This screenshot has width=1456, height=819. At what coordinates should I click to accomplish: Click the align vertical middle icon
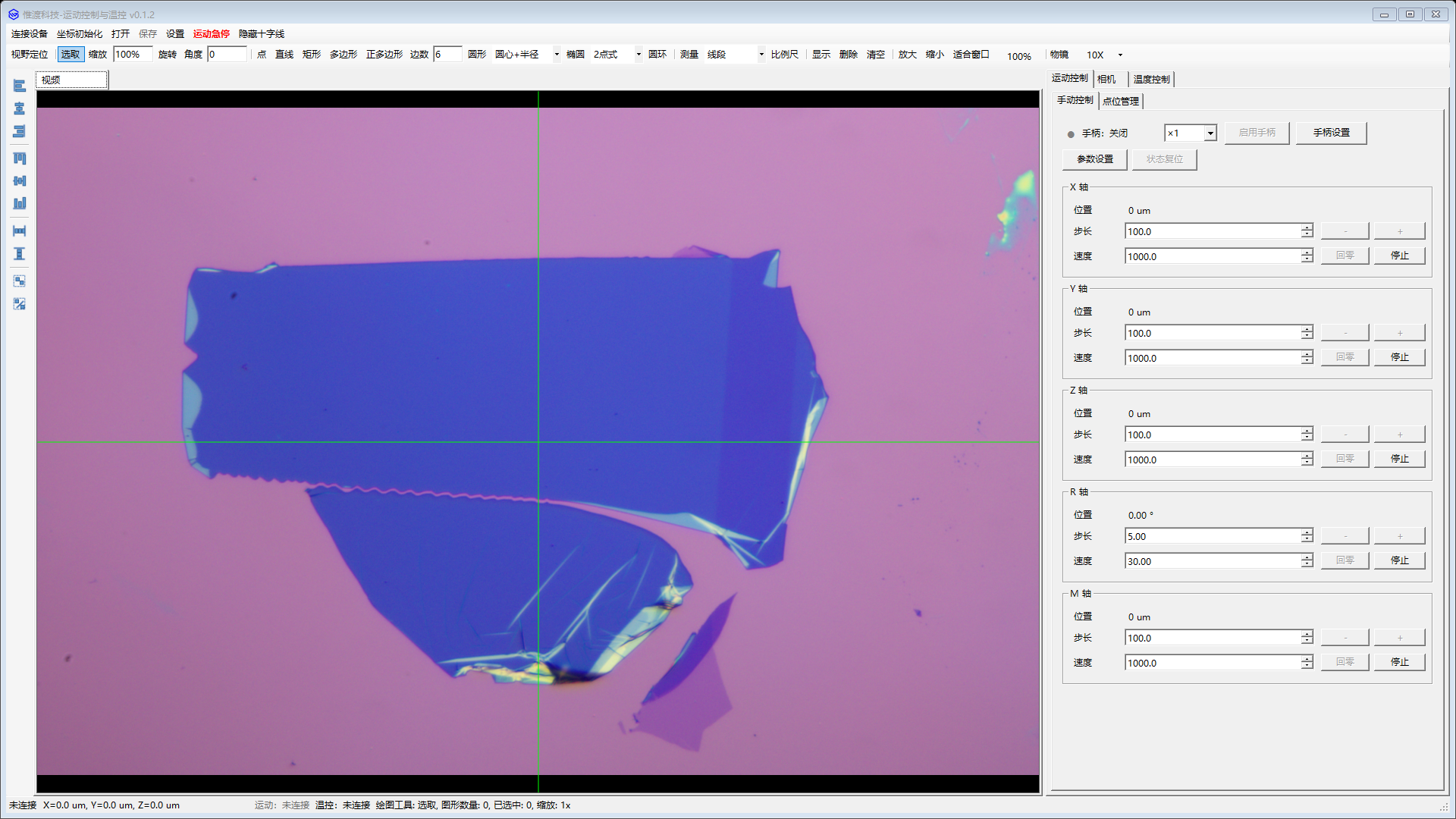point(20,181)
